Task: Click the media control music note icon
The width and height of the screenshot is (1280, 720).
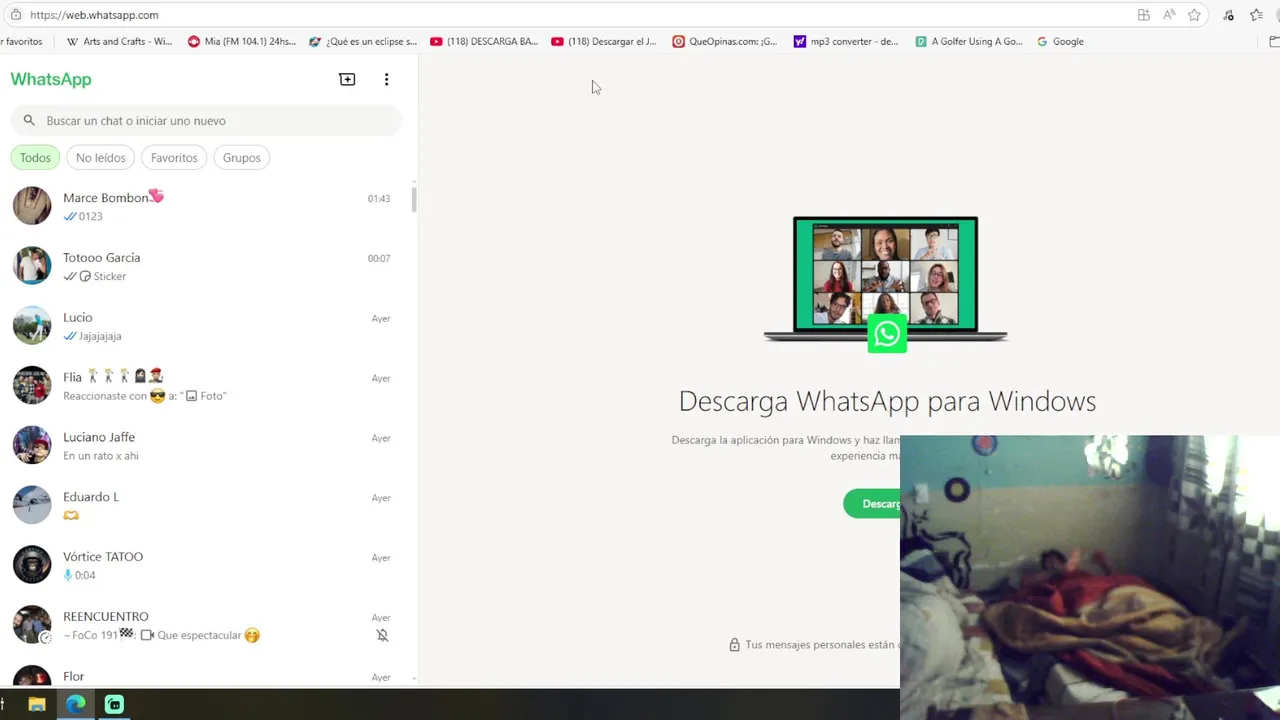Action: click(x=1229, y=15)
